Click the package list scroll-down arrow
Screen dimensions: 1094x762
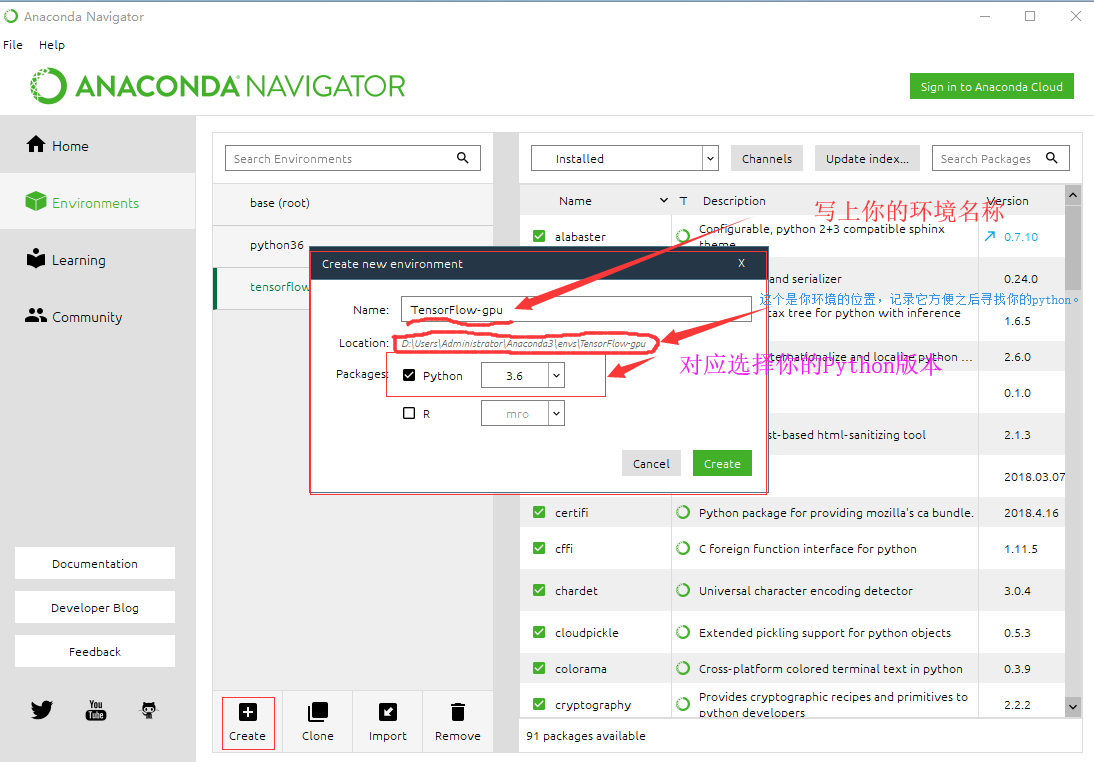point(1073,707)
